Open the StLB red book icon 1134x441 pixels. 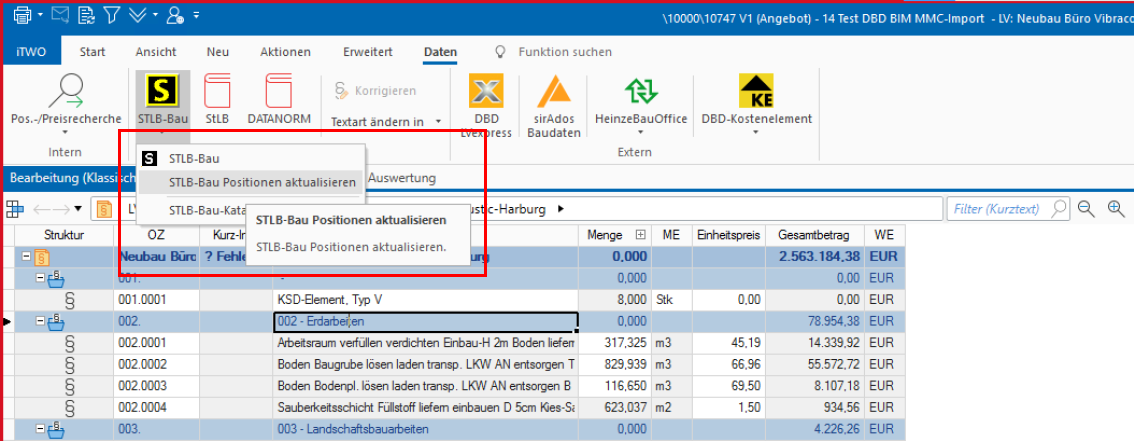click(217, 93)
